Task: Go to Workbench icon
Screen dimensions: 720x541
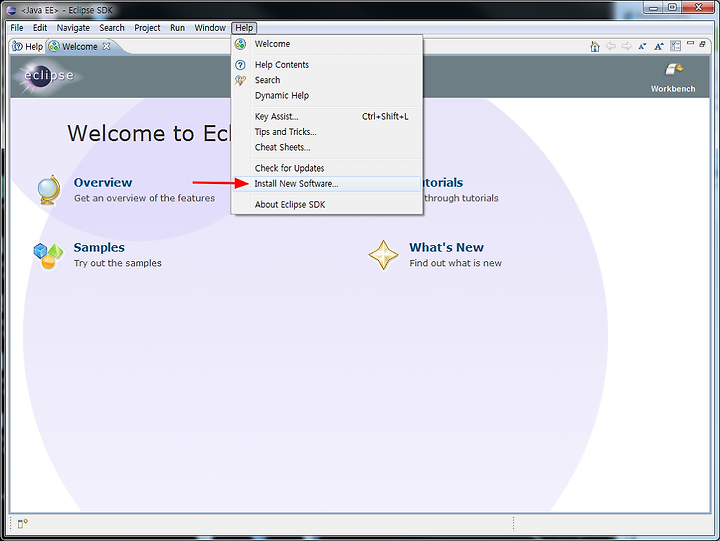Action: click(x=674, y=70)
